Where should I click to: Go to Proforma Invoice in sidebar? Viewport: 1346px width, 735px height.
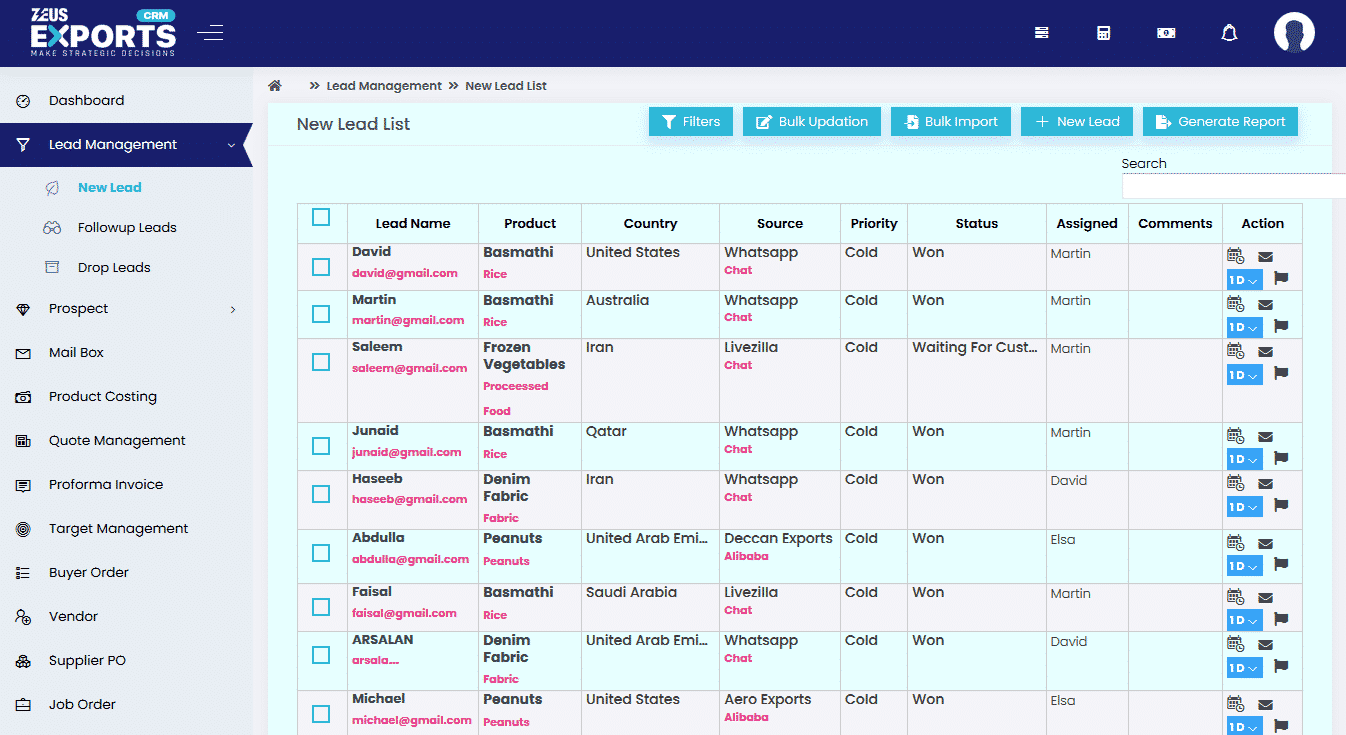pos(106,485)
